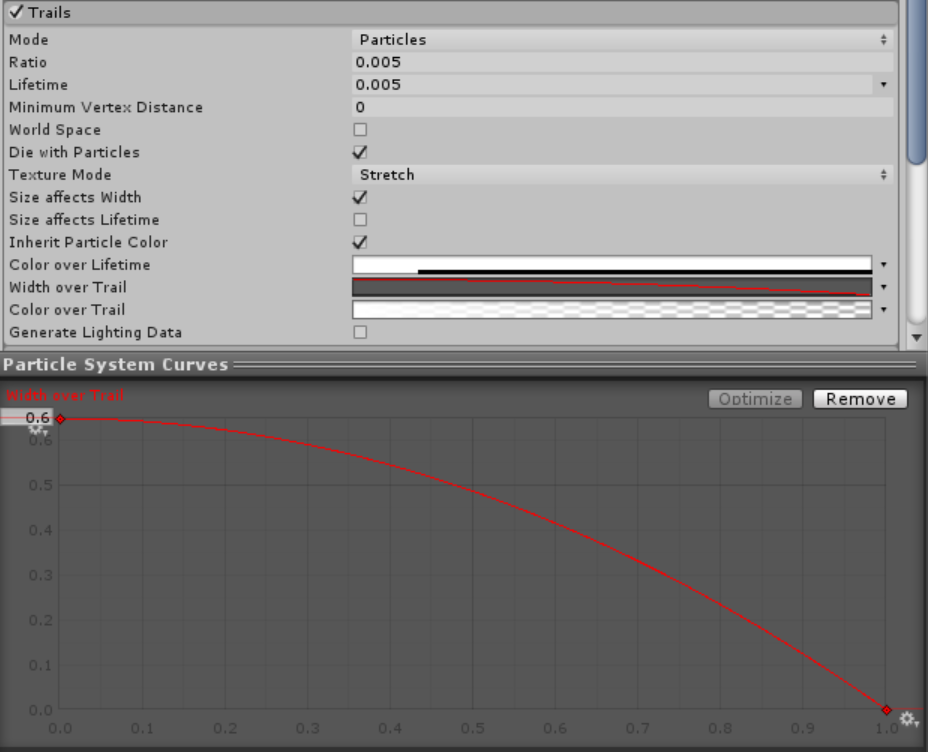Click the Width over Trail curve preview
Viewport: 928px width, 752px height.
pyautogui.click(x=612, y=287)
